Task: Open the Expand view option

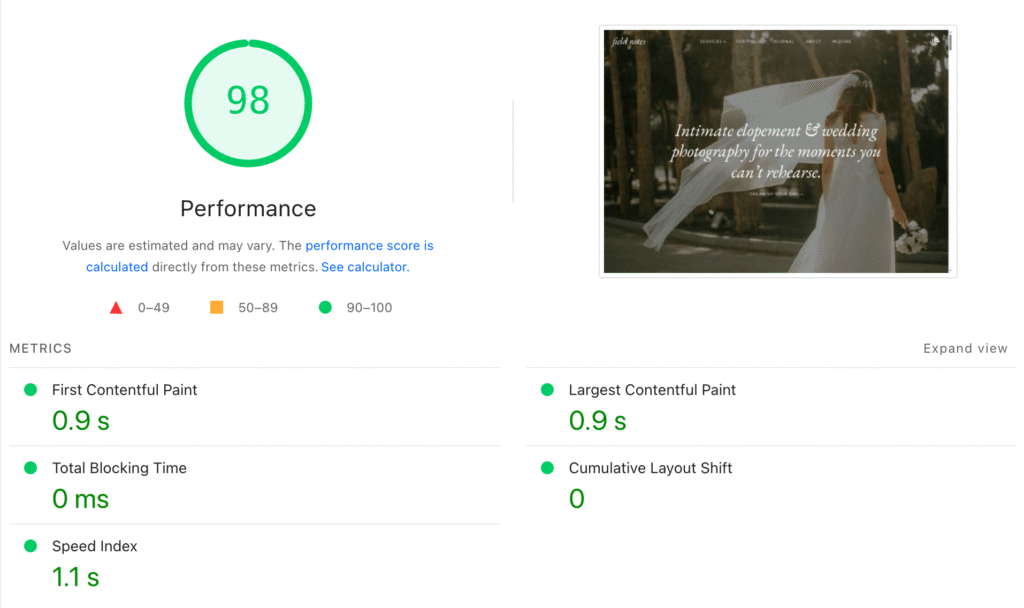Action: point(964,348)
